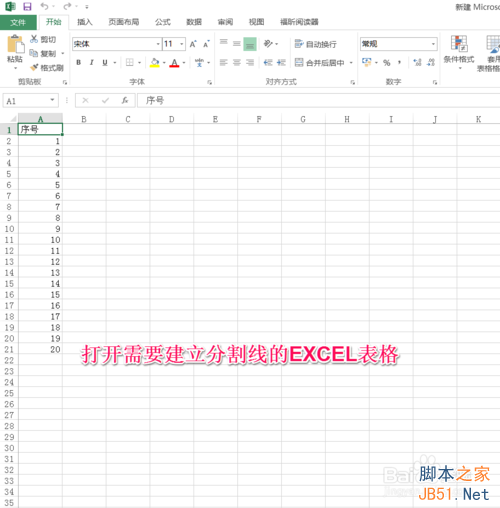
Task: Expand font color dropdown arrow
Action: (184, 62)
